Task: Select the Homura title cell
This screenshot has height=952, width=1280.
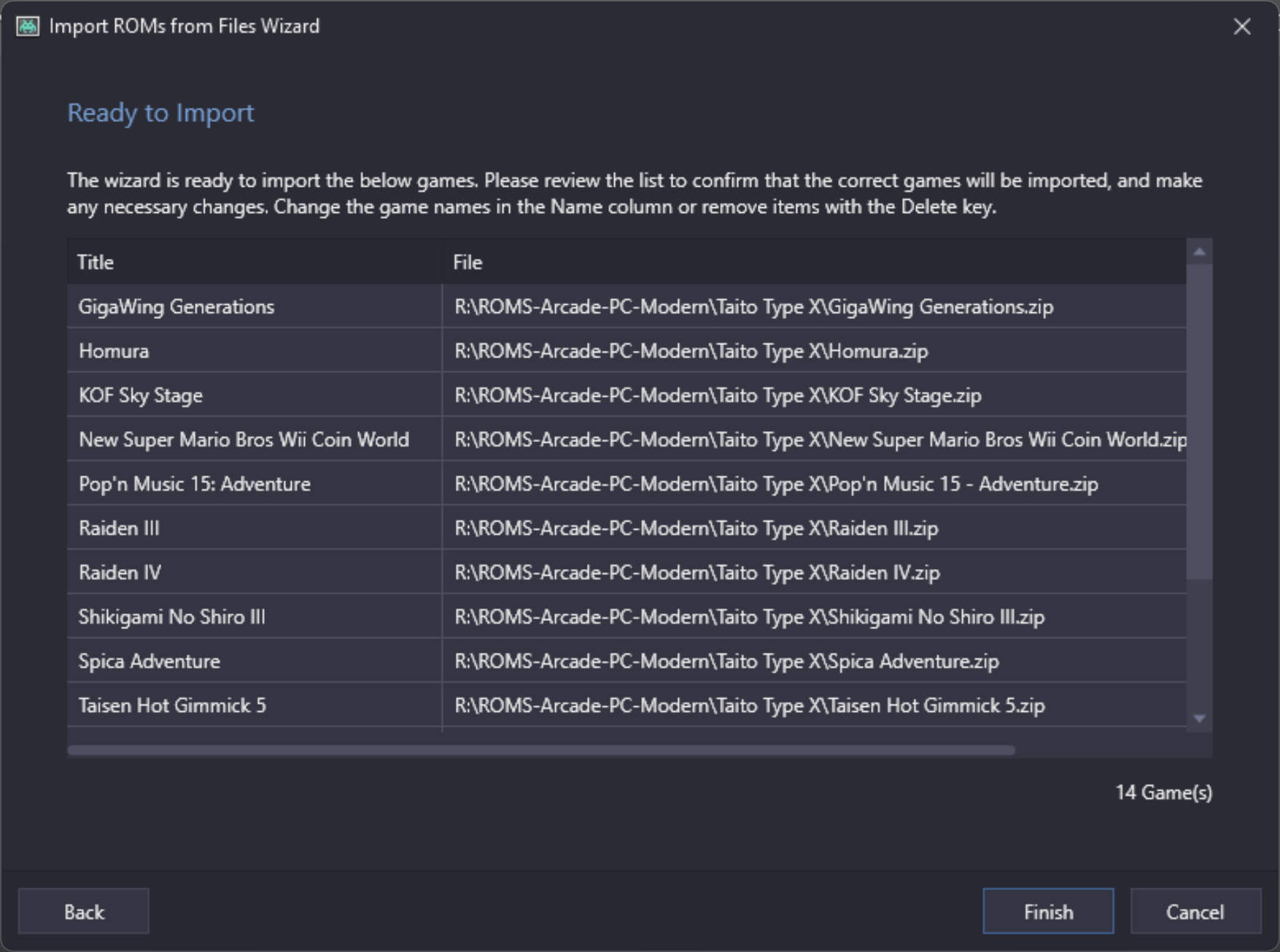Action: click(255, 351)
